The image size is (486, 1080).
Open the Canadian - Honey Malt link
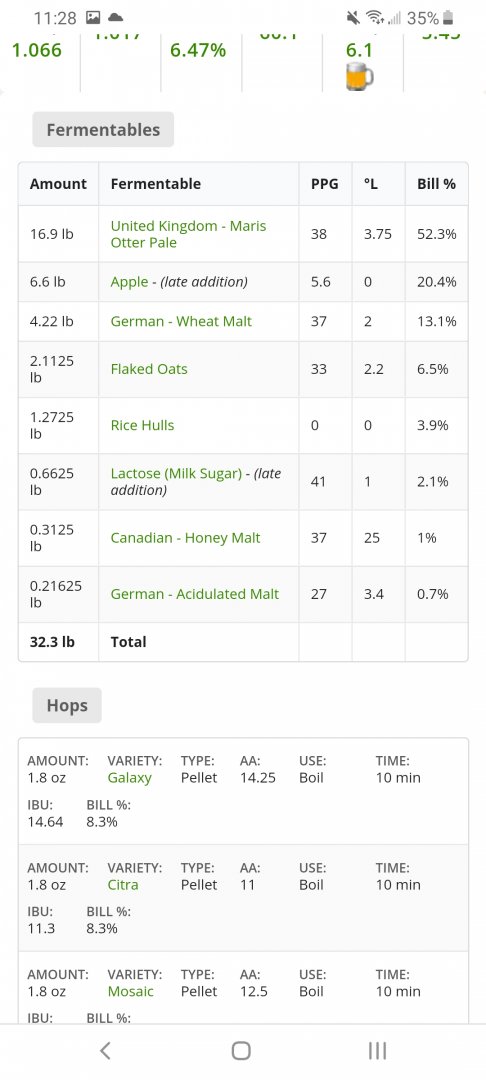(x=185, y=538)
